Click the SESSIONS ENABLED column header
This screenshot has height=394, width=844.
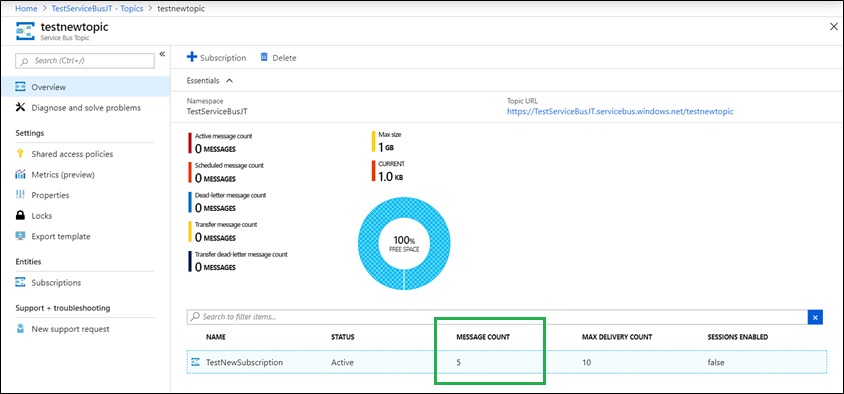pos(737,337)
